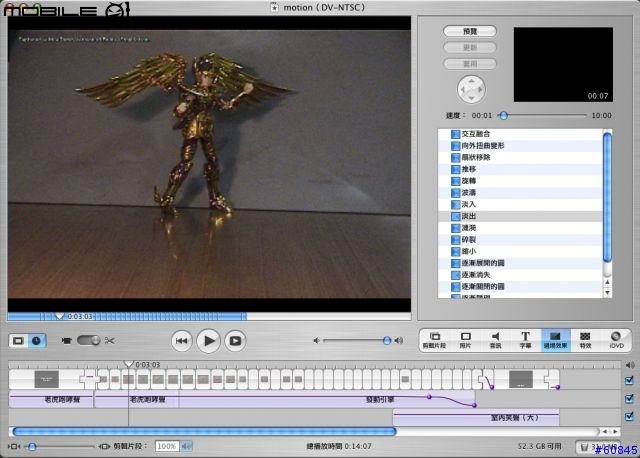
Task: Select the 室內笑聲（大）audio clip
Action: (x=476, y=418)
